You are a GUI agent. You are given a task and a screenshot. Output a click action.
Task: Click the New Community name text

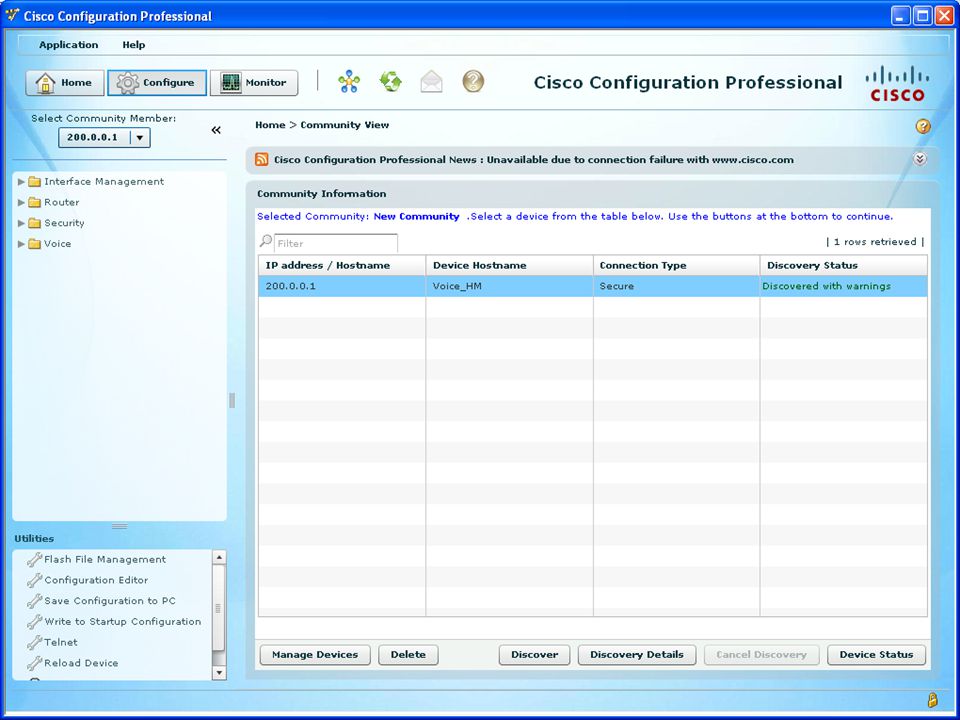point(416,216)
